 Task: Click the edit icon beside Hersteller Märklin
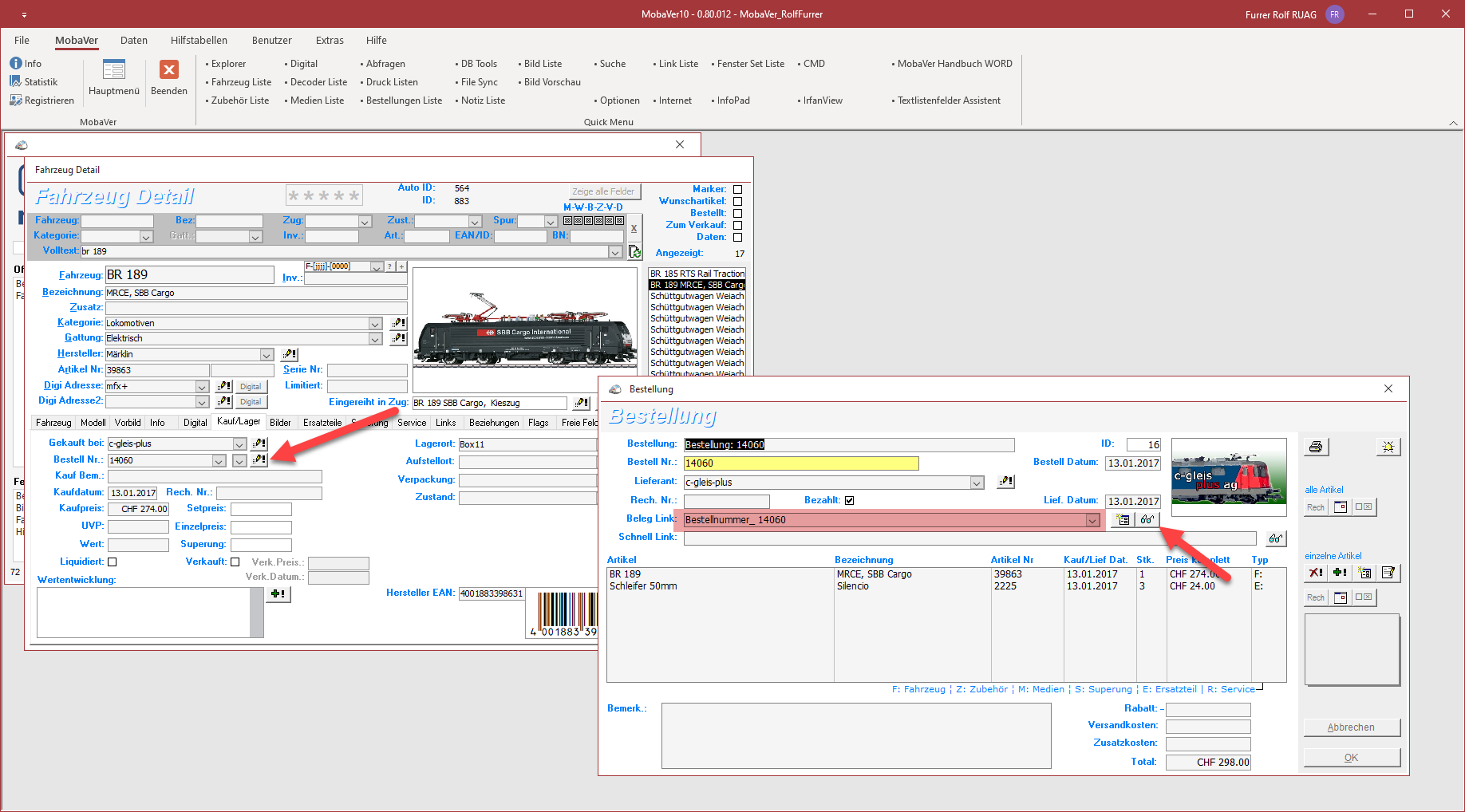(290, 354)
